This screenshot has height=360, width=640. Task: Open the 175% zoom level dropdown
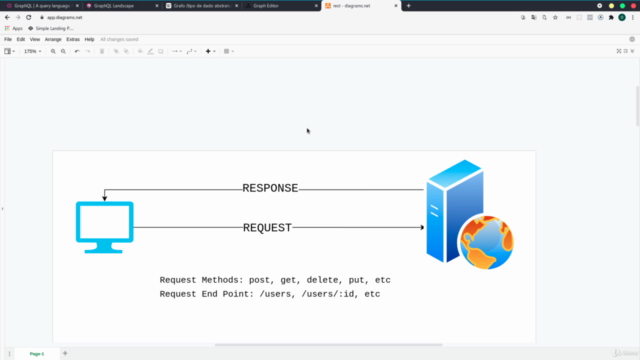click(x=32, y=51)
